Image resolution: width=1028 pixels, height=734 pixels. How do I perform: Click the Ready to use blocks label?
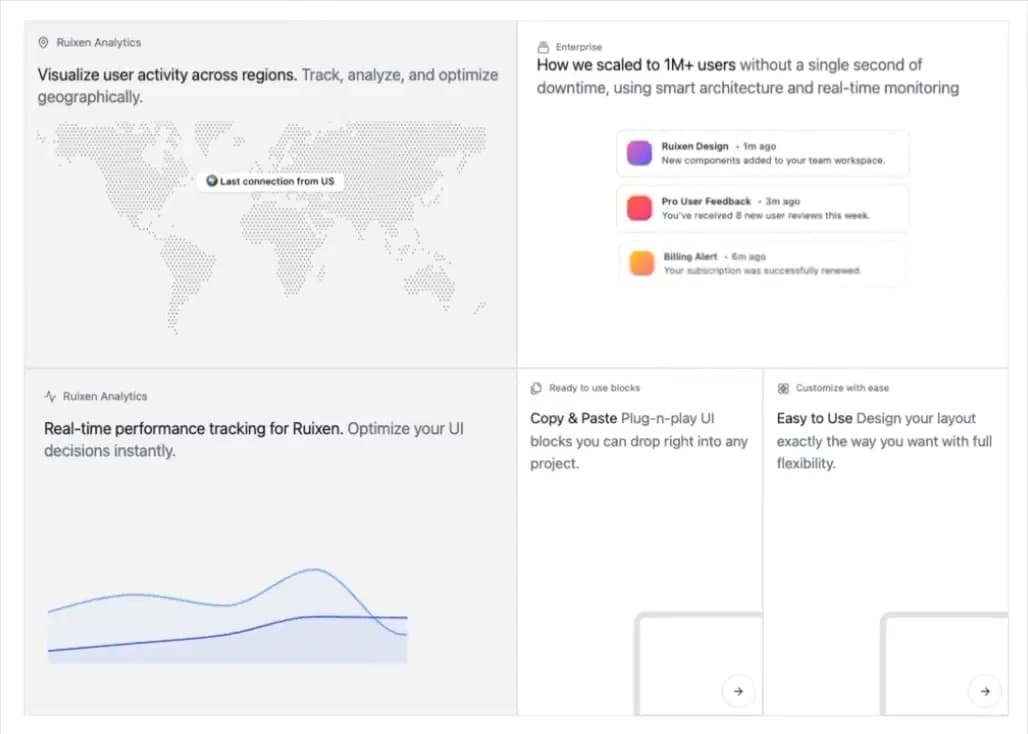(x=595, y=388)
